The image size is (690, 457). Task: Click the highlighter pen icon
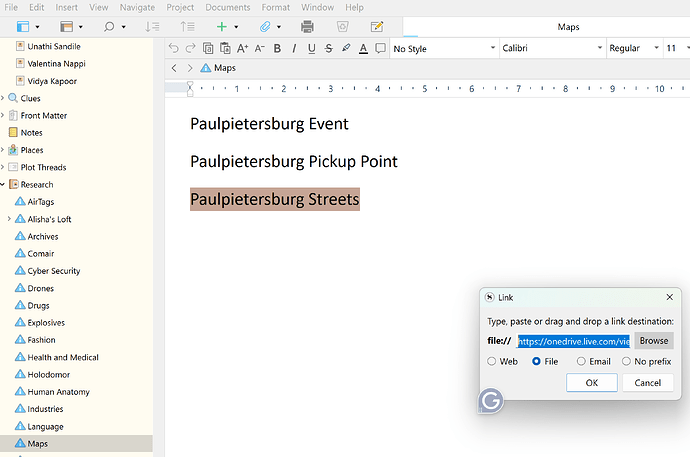(x=346, y=48)
